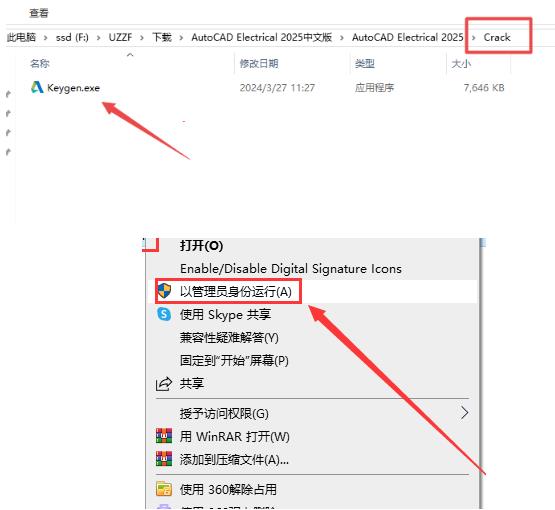Click the share arrow icon beside 共享

pyautogui.click(x=164, y=384)
